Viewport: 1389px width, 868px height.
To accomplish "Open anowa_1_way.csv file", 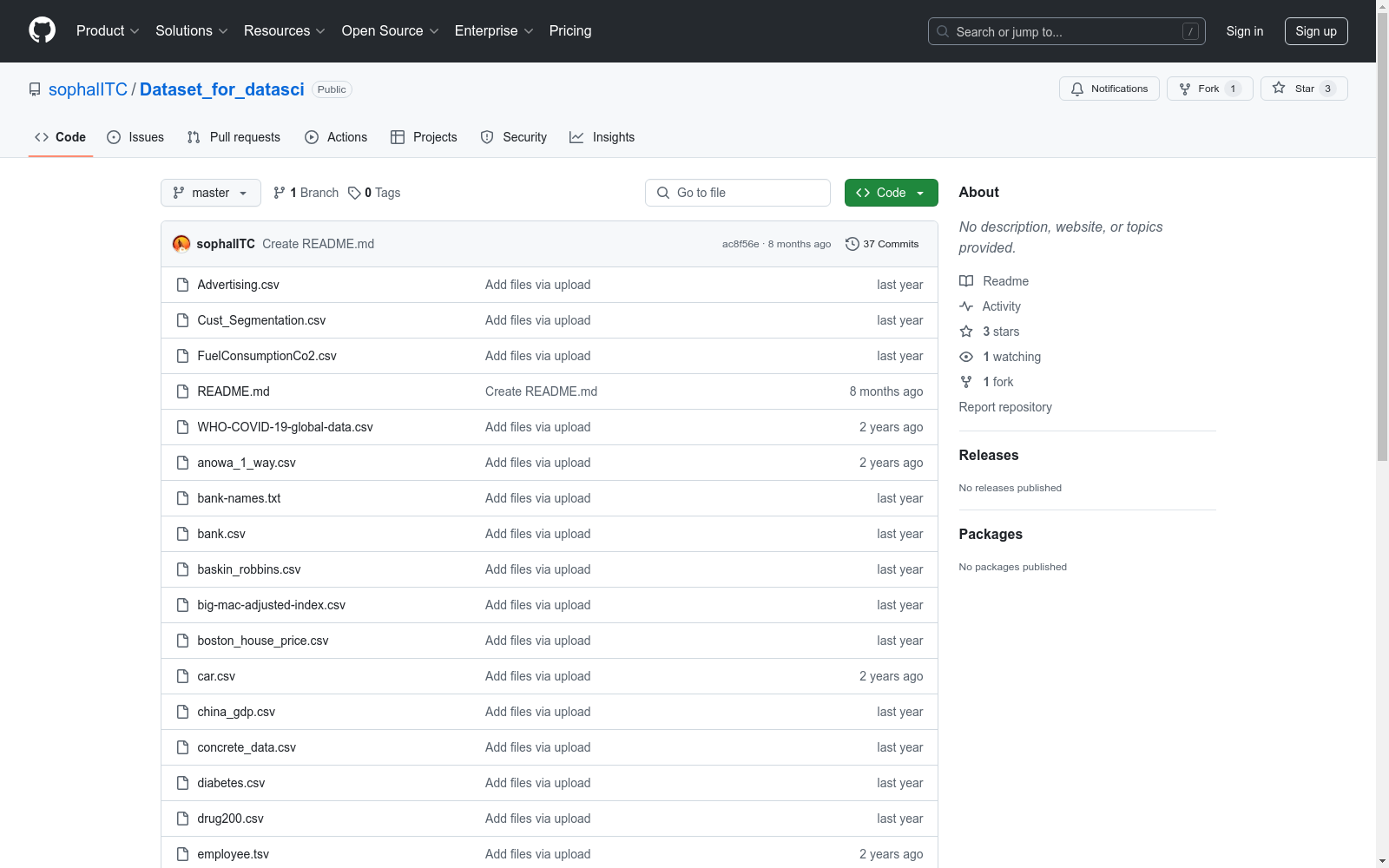I will coord(247,463).
